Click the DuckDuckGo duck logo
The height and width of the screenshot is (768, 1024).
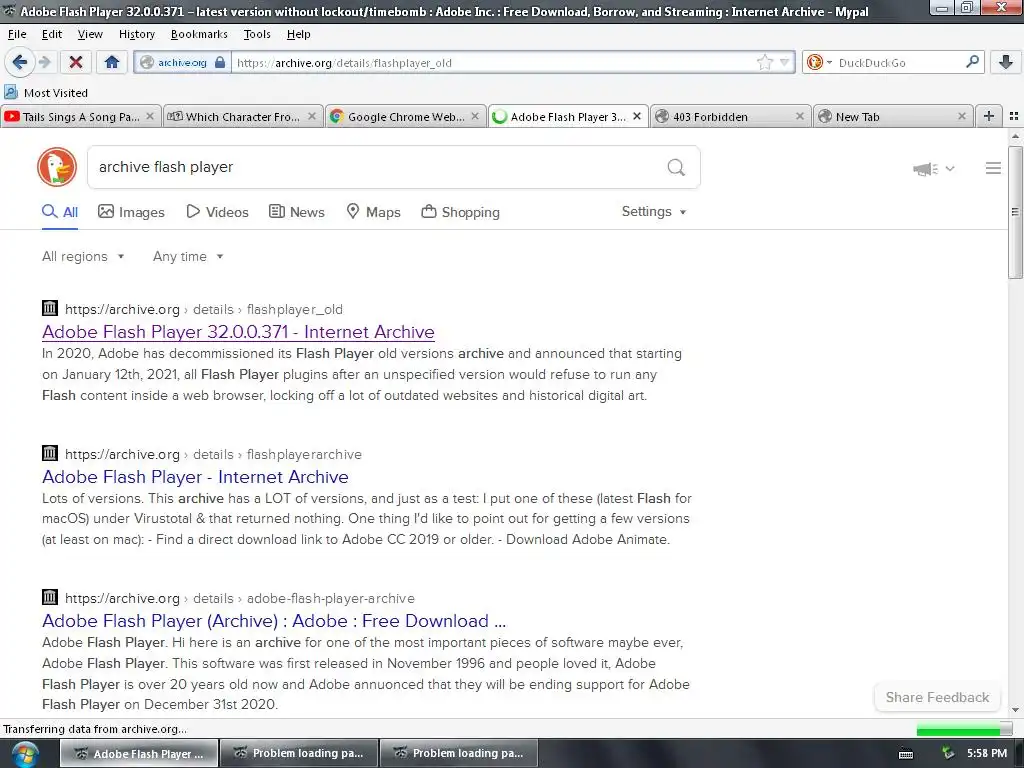click(x=57, y=167)
